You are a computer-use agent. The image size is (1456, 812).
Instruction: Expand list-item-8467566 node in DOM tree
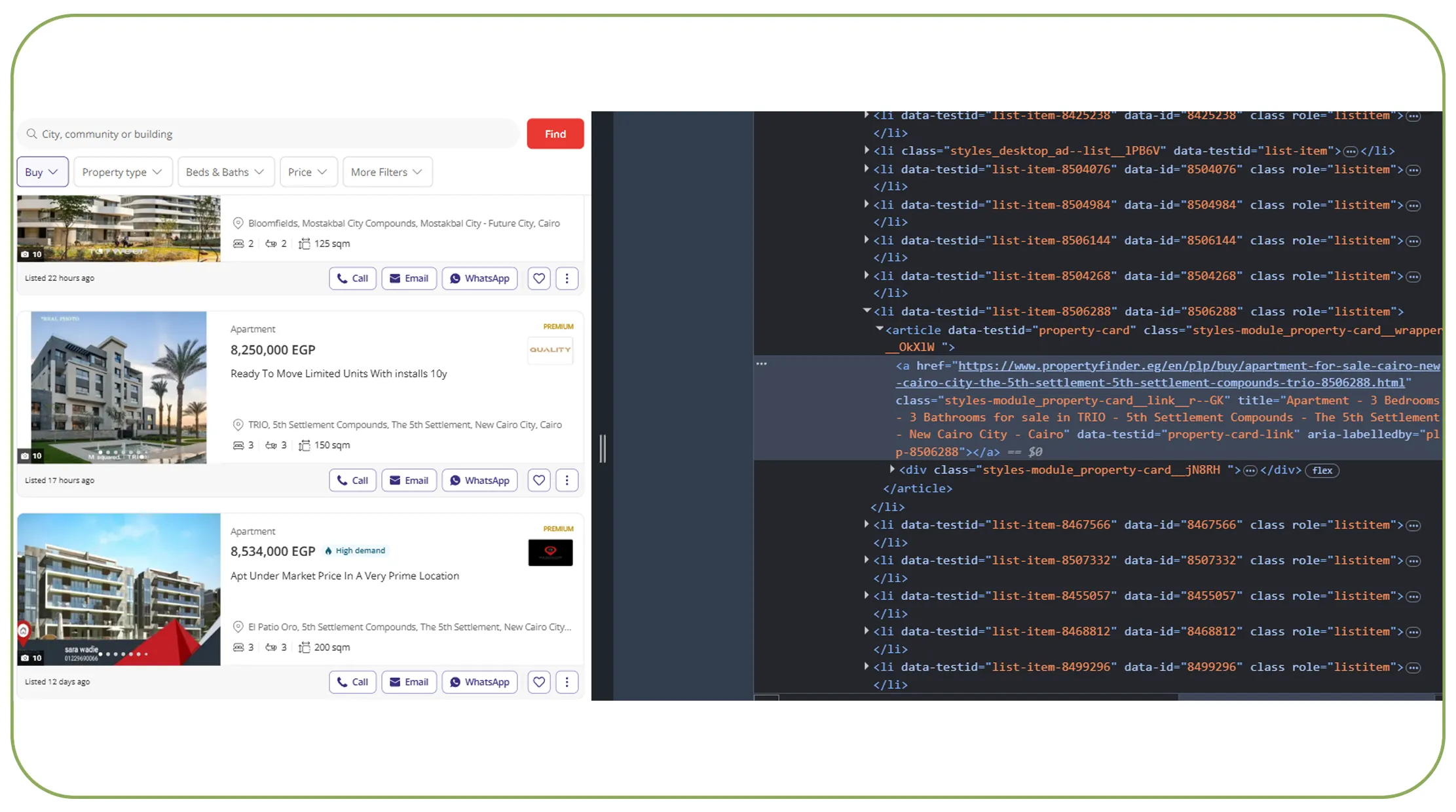point(867,525)
